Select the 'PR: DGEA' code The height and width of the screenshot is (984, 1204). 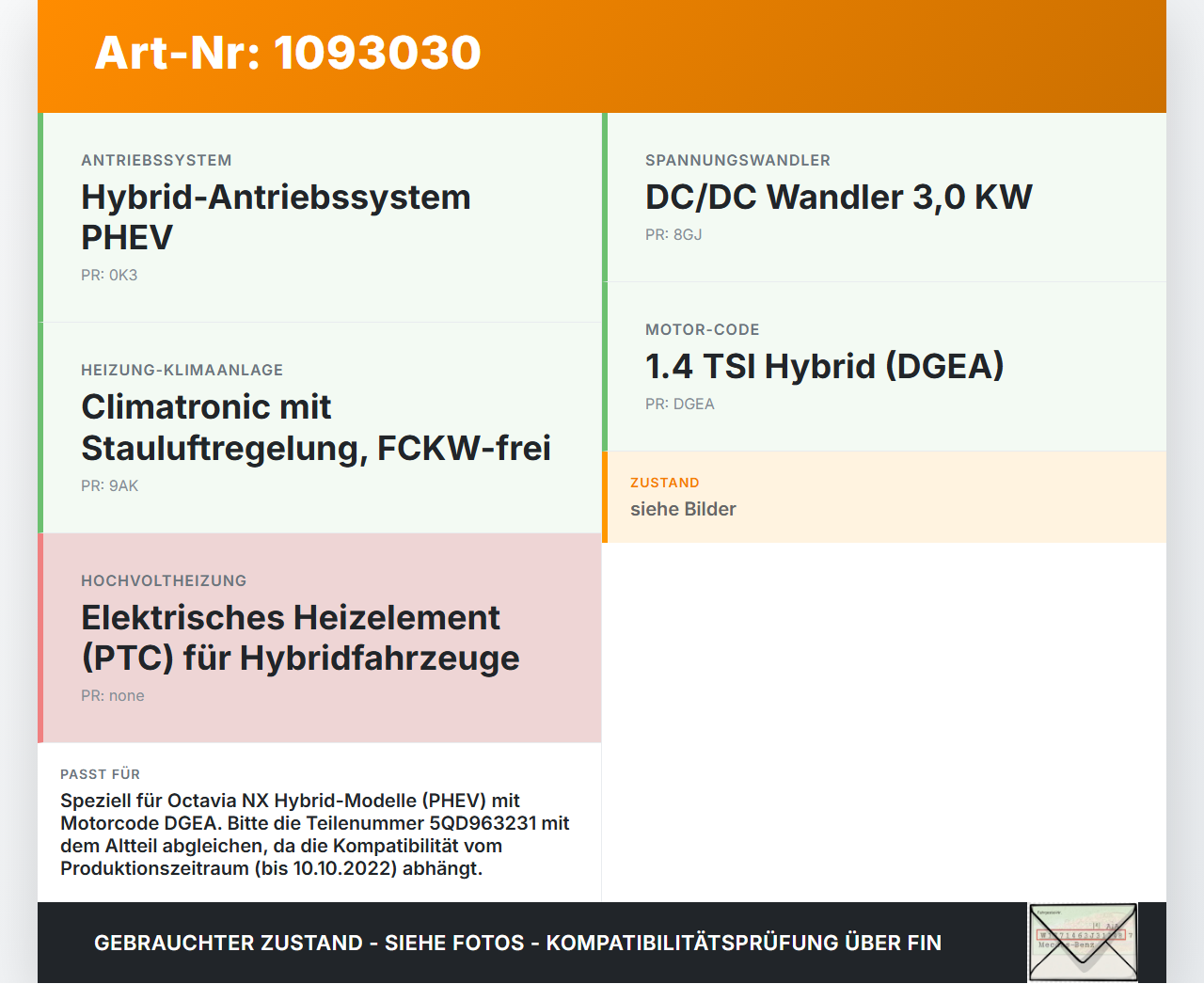tap(680, 405)
